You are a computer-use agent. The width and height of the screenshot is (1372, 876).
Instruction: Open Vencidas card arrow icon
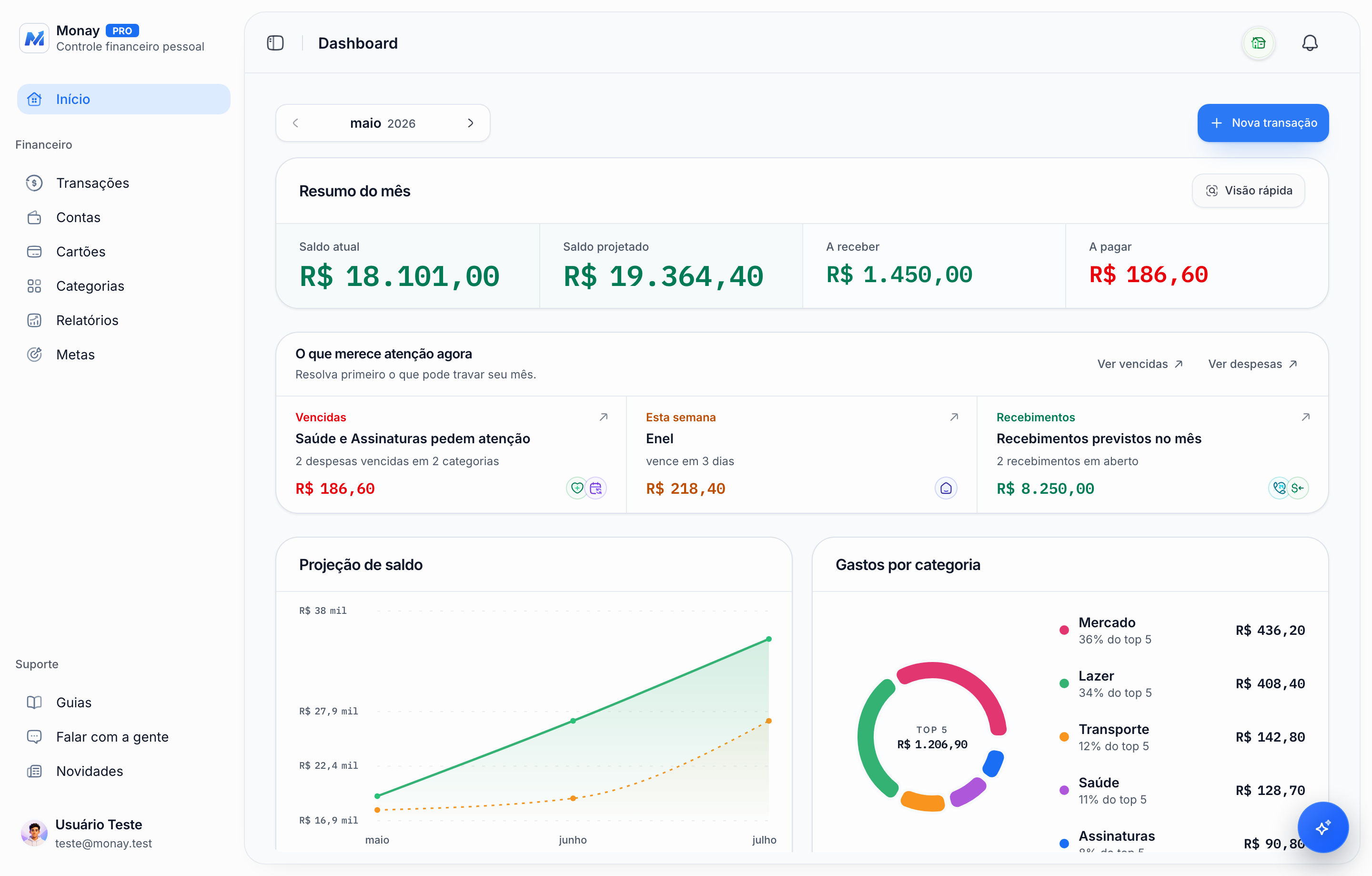[x=604, y=417]
